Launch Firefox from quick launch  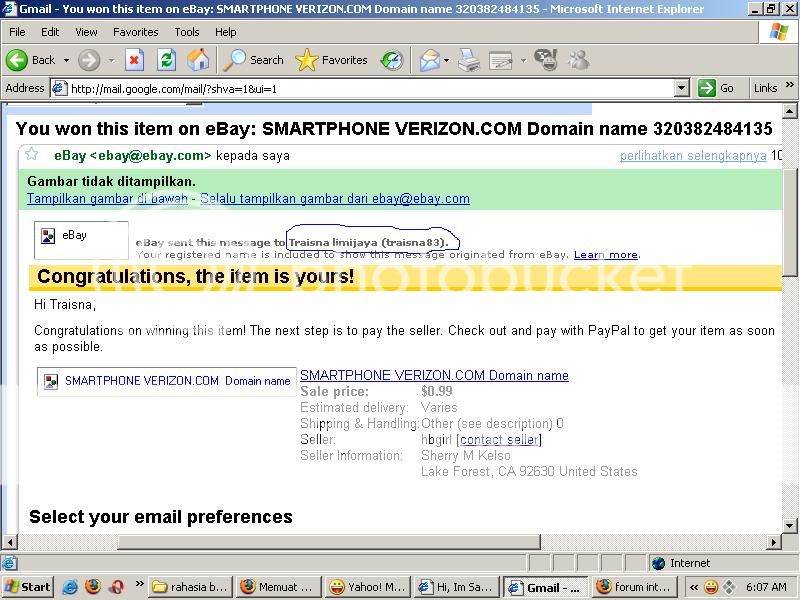[93, 587]
